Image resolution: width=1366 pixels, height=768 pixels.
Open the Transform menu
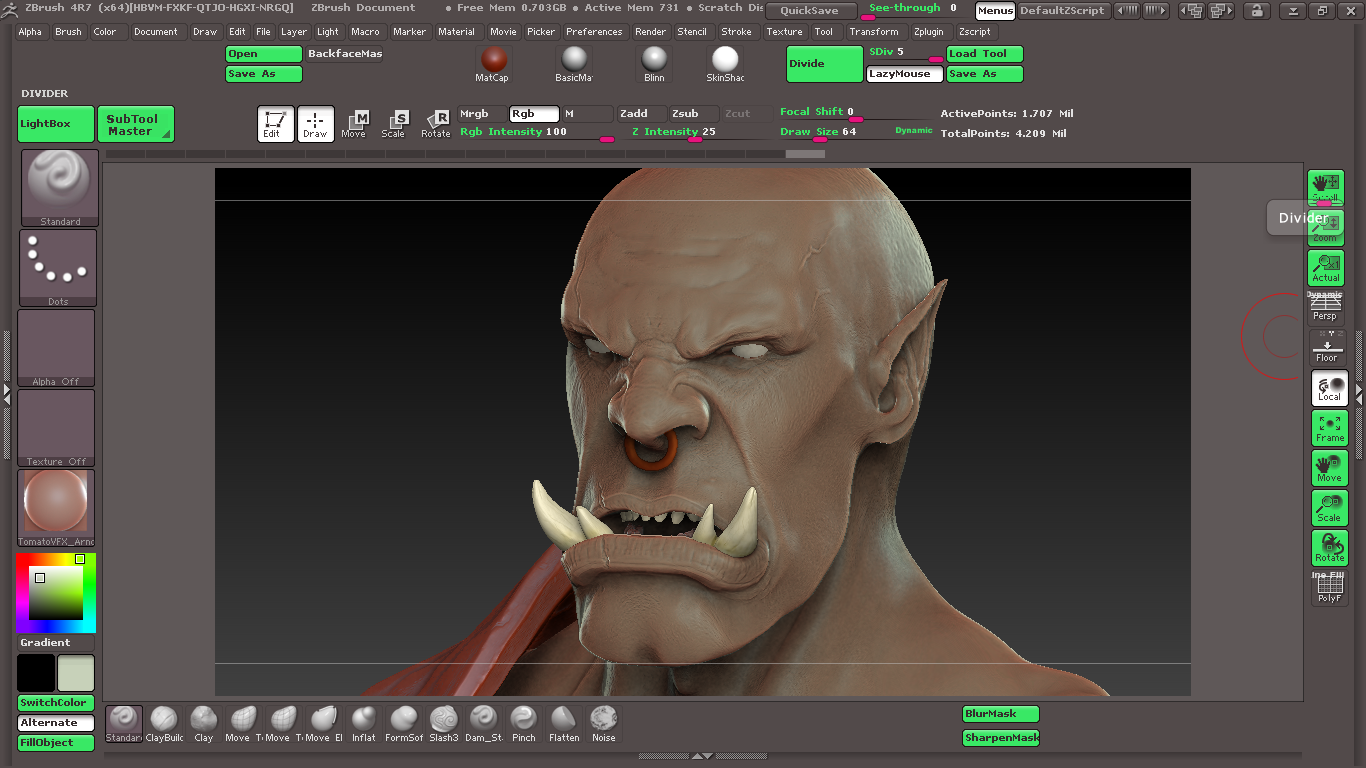point(875,32)
